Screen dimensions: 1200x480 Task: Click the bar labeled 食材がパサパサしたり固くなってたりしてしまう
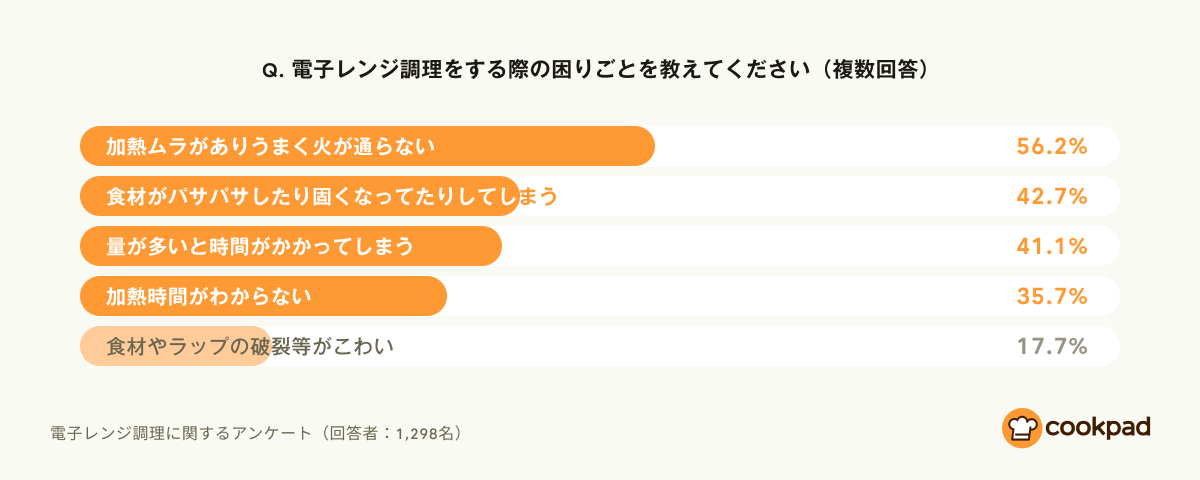tap(300, 196)
